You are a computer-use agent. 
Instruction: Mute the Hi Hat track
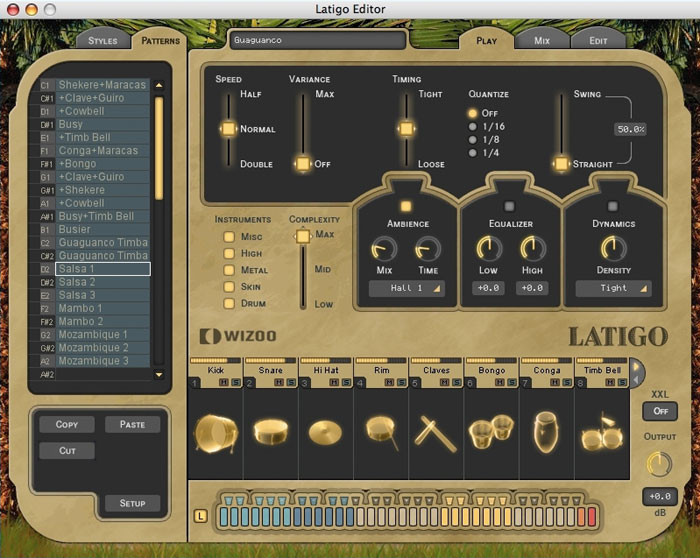pyautogui.click(x=334, y=383)
